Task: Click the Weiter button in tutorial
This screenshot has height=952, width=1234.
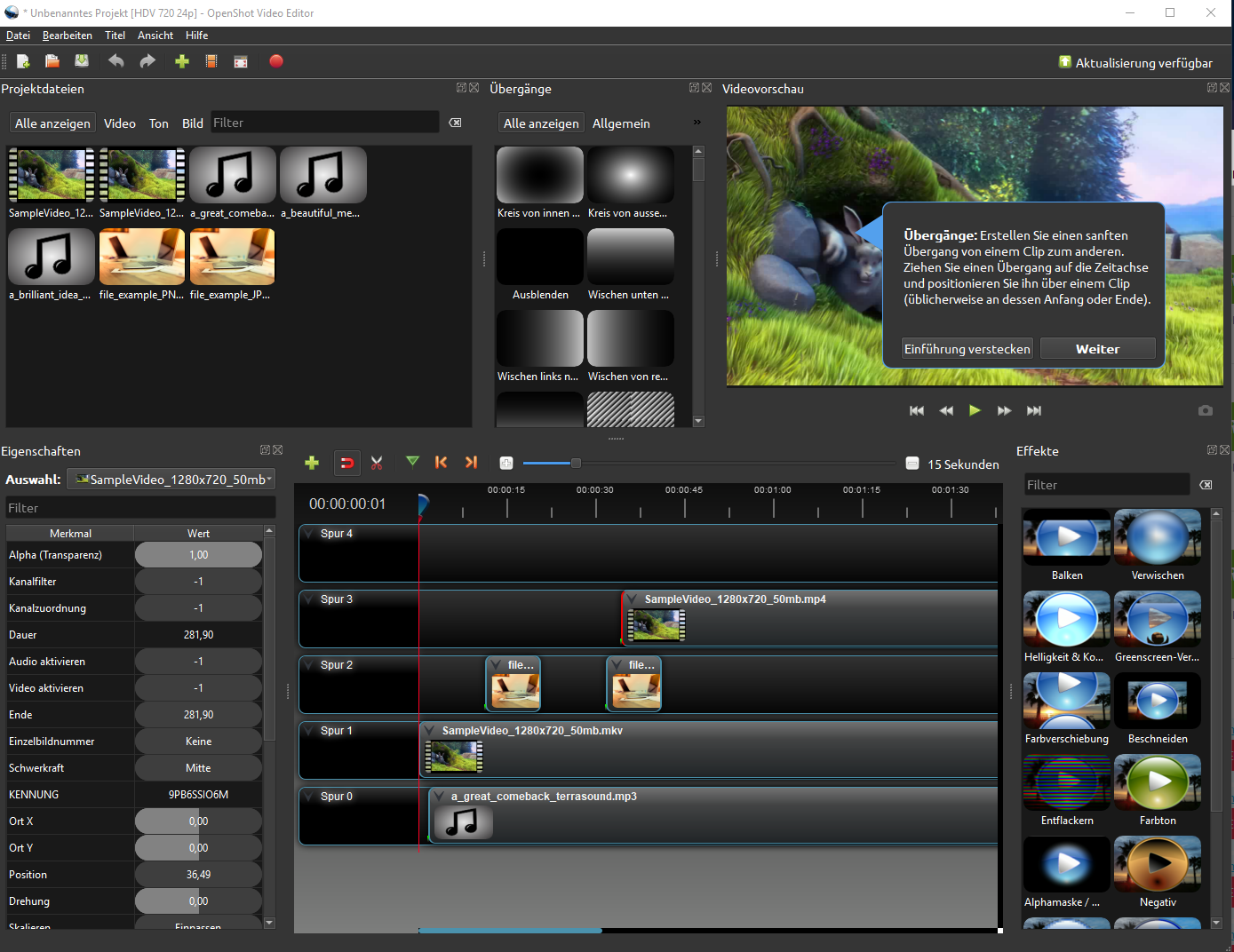Action: coord(1097,349)
